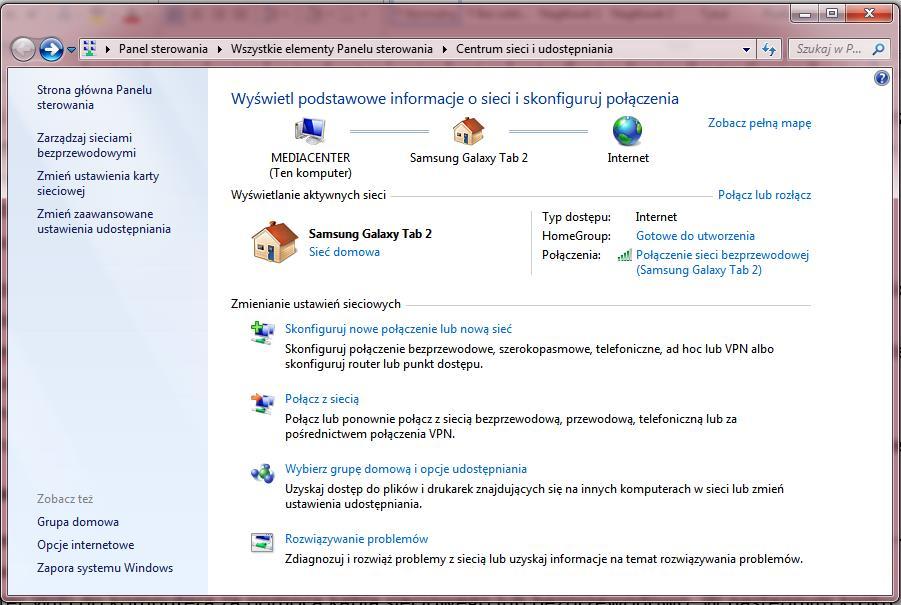This screenshot has width=901, height=605.
Task: Select Panel sterowania breadcrumb
Action: click(163, 49)
